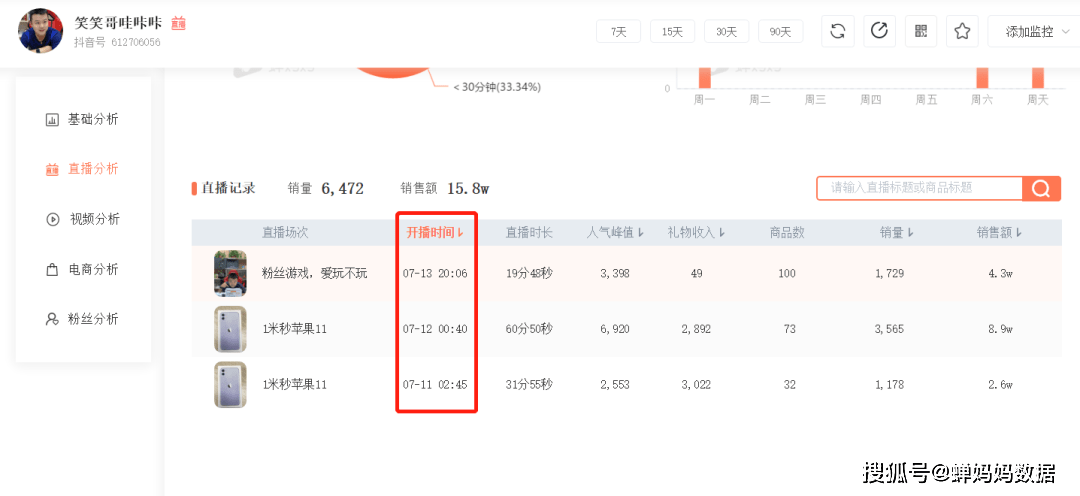Open the QR code icon
Screen dimensions: 1080x496
(921, 31)
